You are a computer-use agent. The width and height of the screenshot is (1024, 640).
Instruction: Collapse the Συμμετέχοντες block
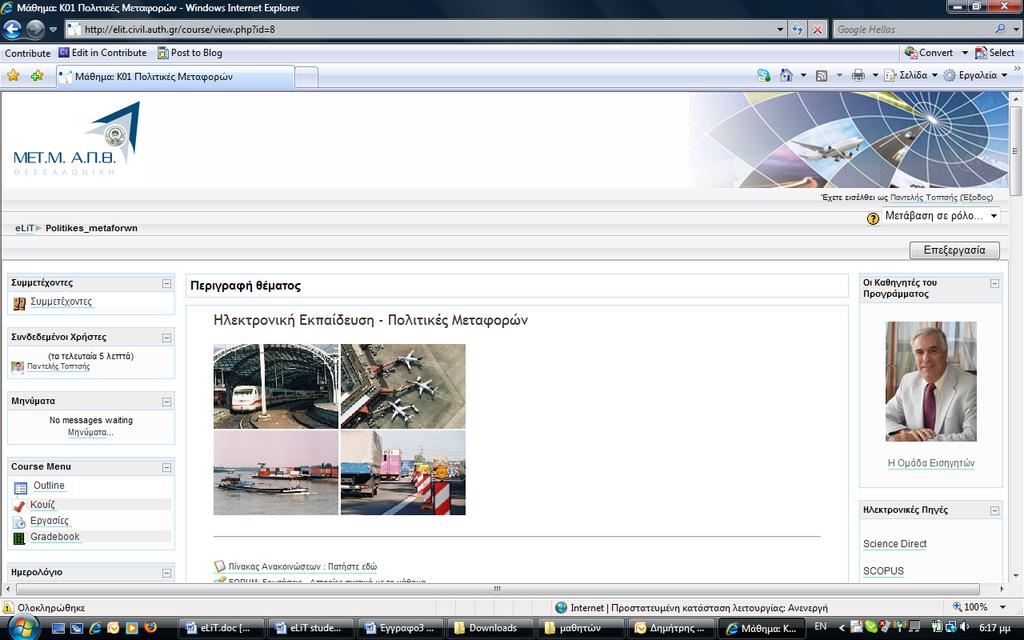pyautogui.click(x=167, y=283)
